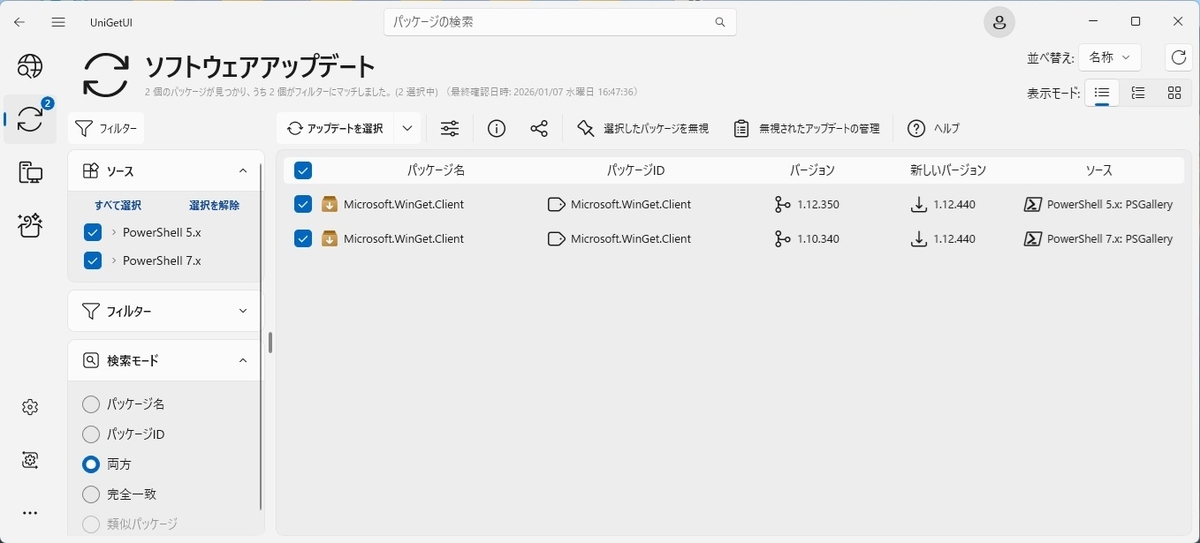
Task: Switch to list view mode
Action: (1102, 93)
